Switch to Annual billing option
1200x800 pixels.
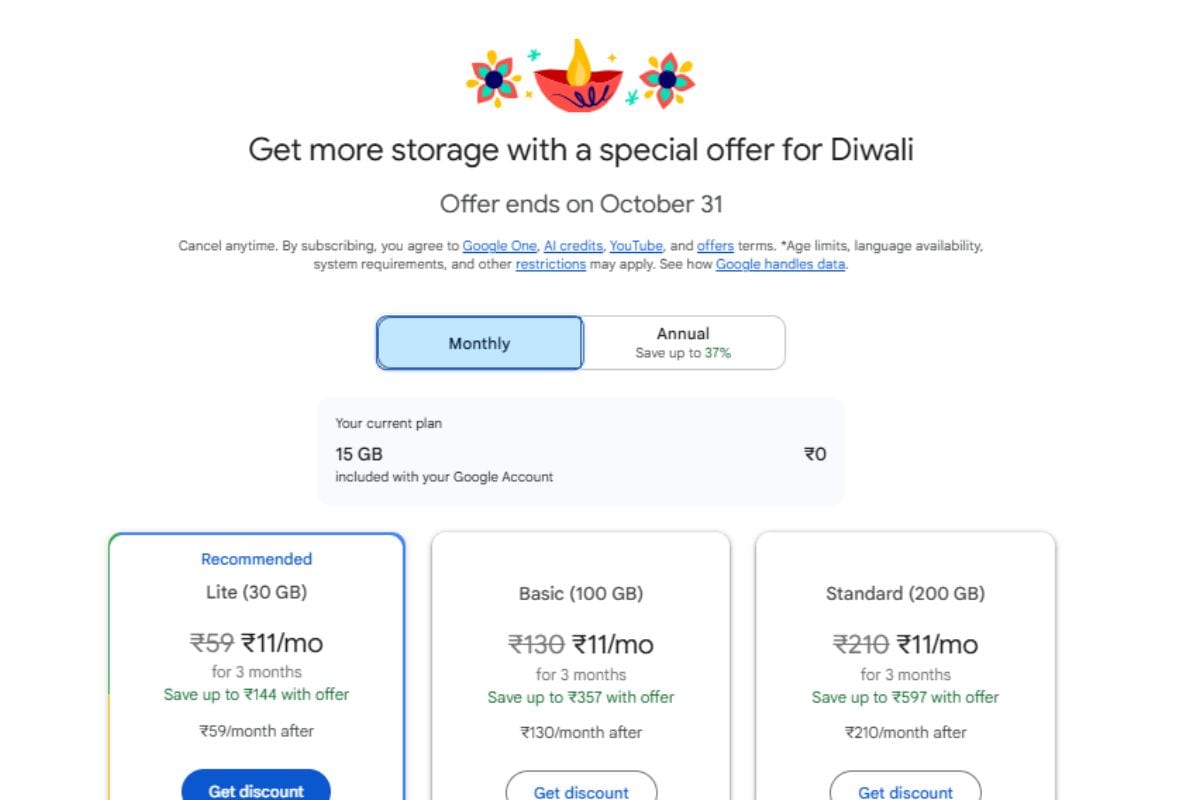683,343
